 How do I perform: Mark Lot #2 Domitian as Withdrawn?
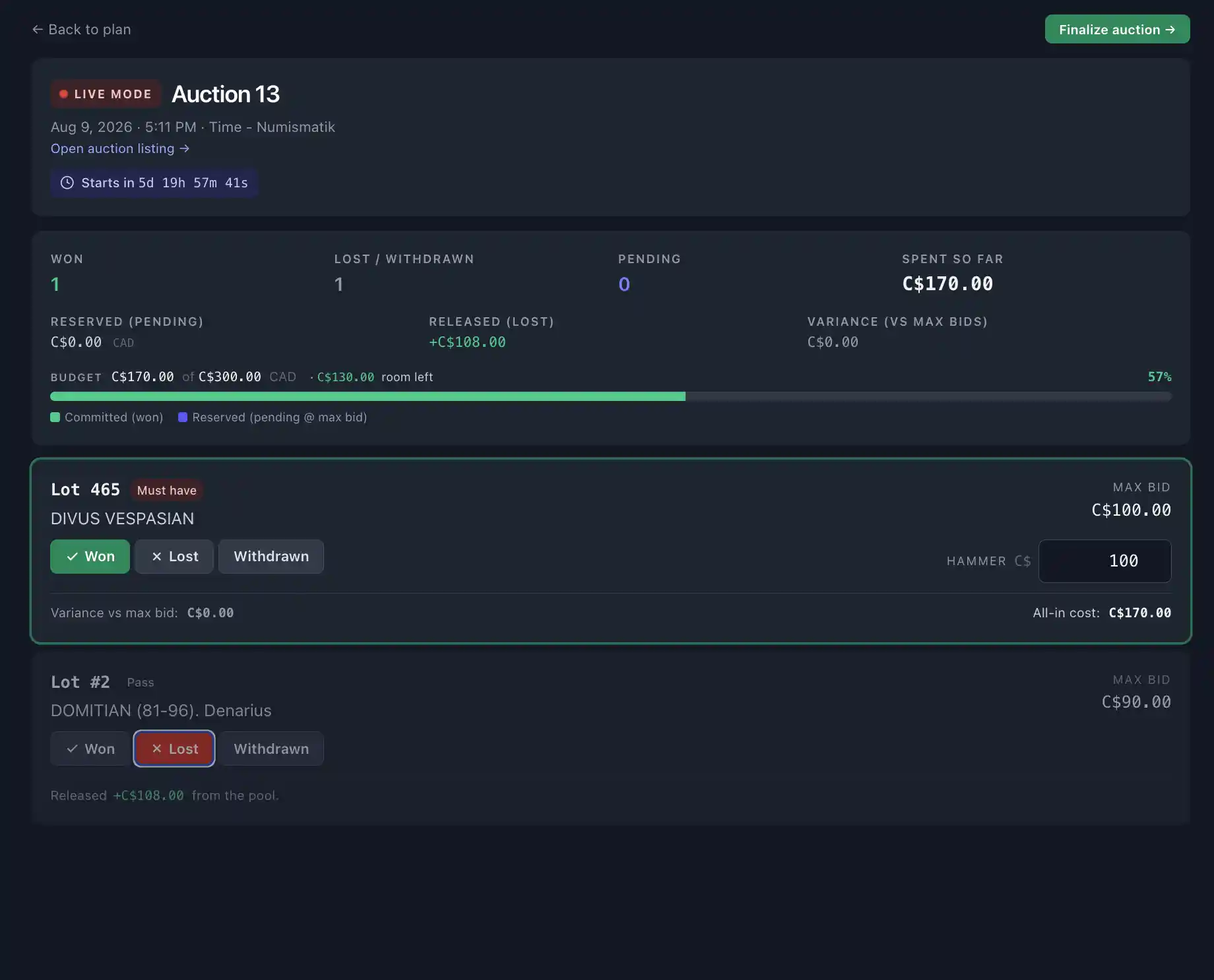[x=271, y=749]
